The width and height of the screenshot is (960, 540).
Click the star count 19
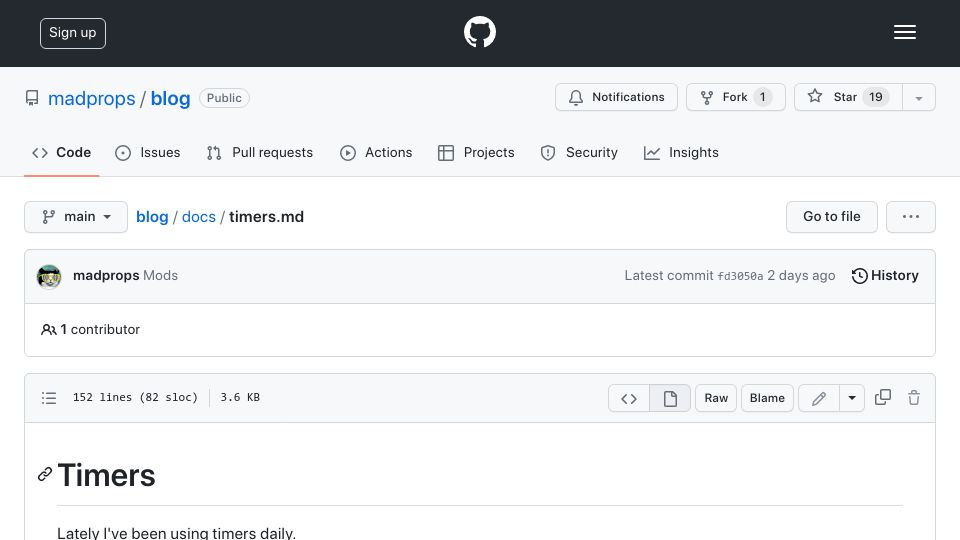(876, 97)
